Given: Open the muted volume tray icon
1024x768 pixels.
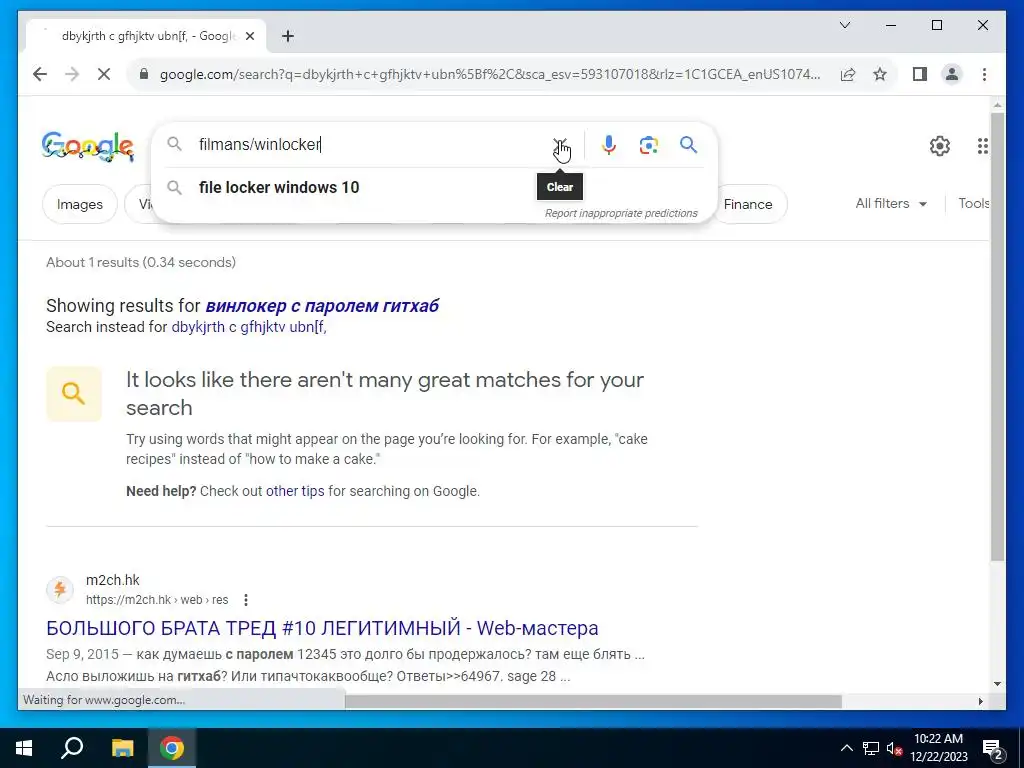Looking at the screenshot, I should [895, 748].
